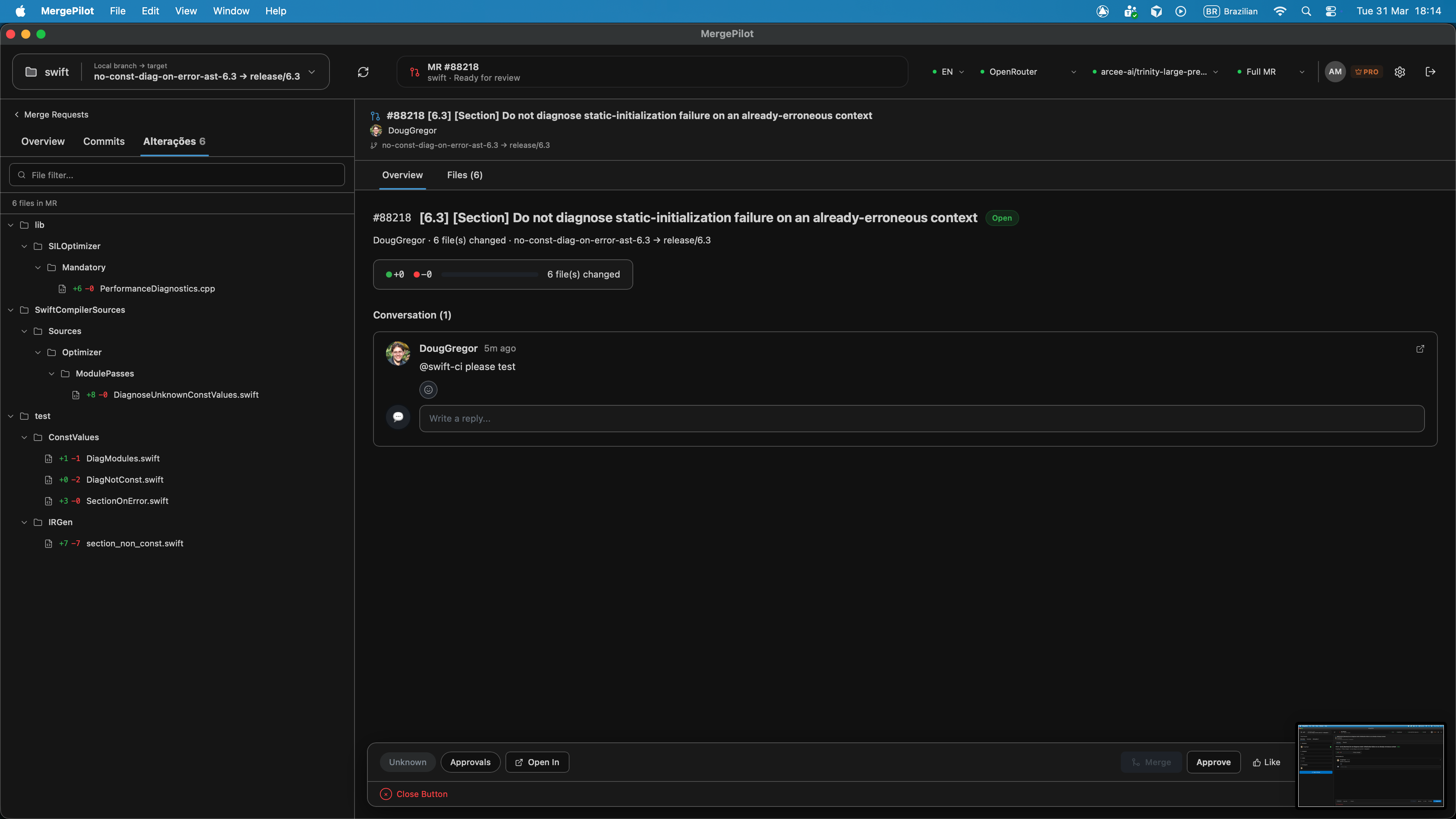
Task: Add an emoji reaction to DougGregor's comment
Action: point(428,389)
